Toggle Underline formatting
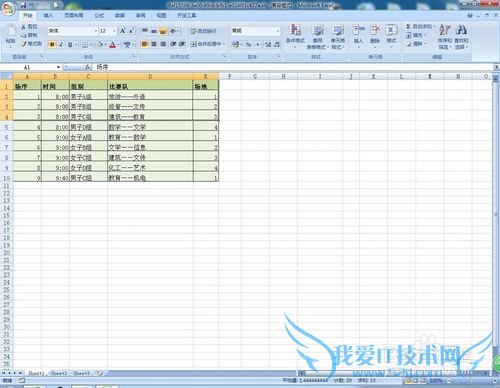 70,44
